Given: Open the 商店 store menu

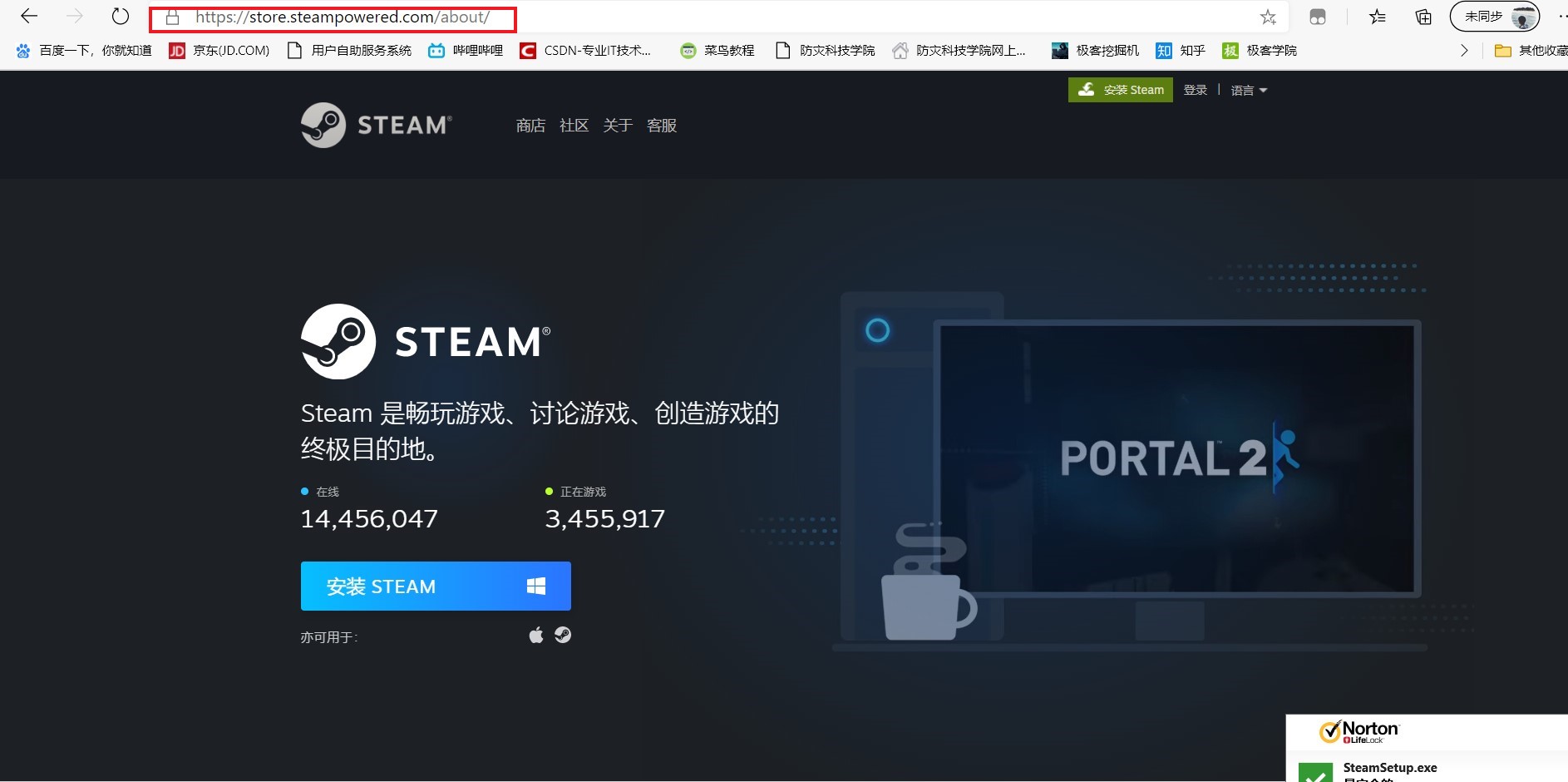Looking at the screenshot, I should pos(530,126).
